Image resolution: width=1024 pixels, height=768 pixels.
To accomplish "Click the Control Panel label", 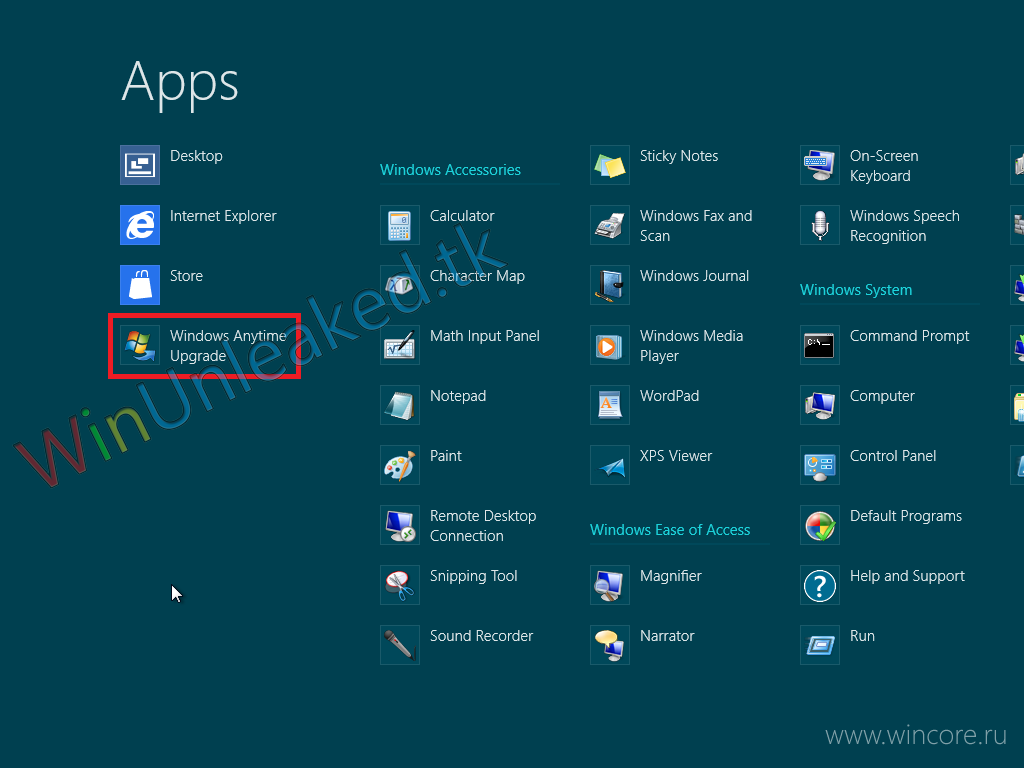I will click(893, 456).
